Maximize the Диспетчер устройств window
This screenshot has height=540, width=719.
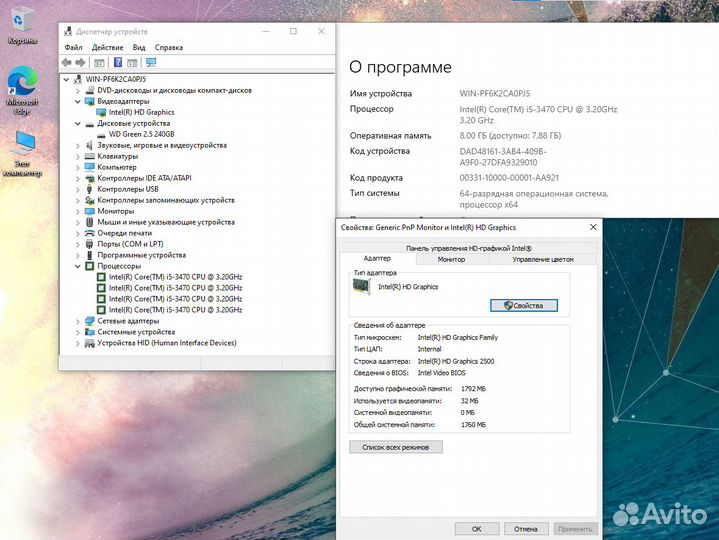[x=293, y=31]
